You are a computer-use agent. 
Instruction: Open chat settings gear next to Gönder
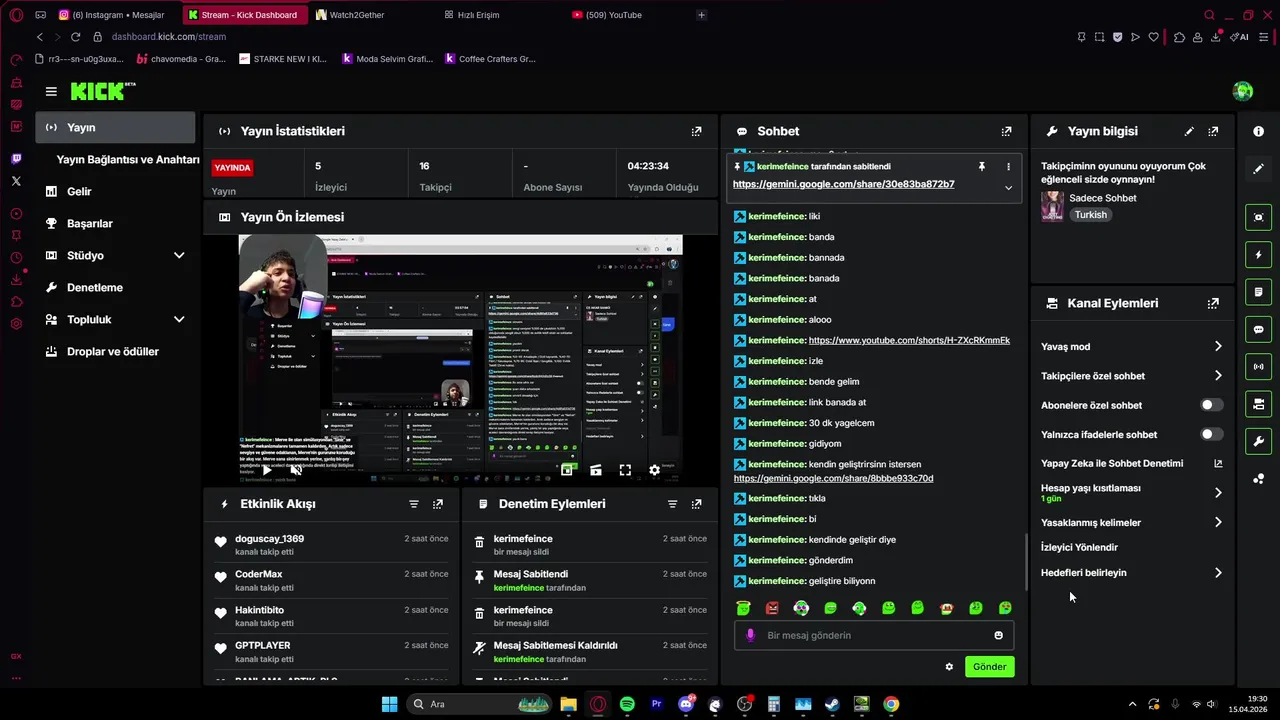click(949, 667)
